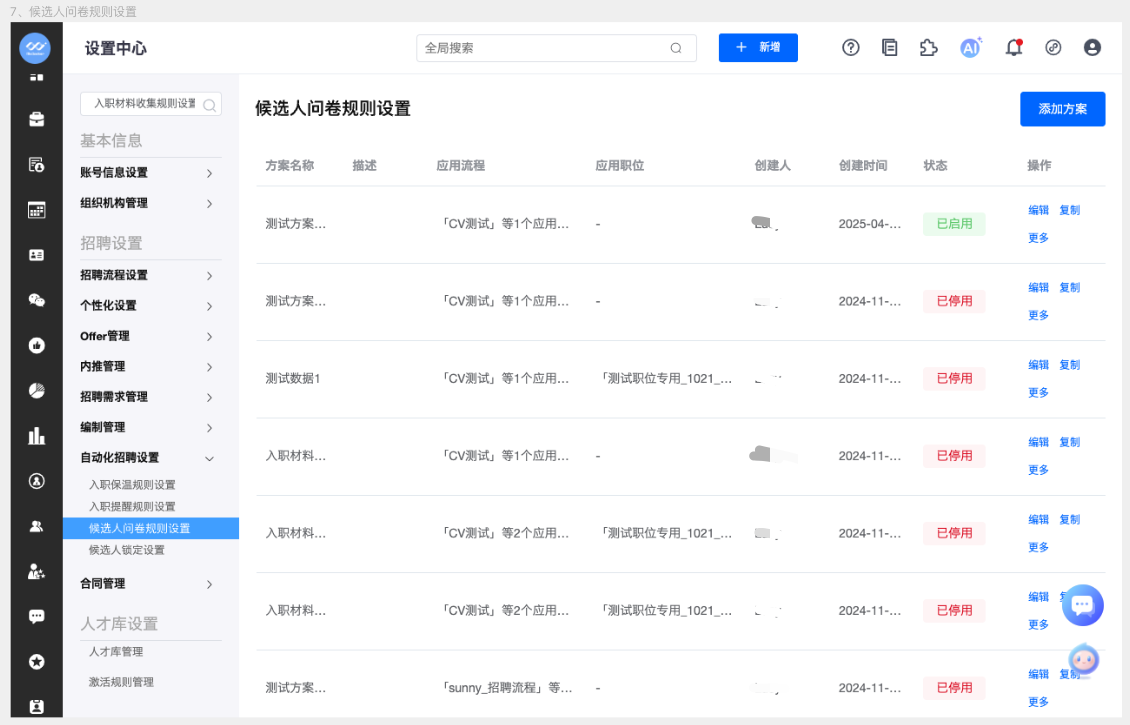Click the blue 新增 button
1130x725 pixels.
coord(758,47)
